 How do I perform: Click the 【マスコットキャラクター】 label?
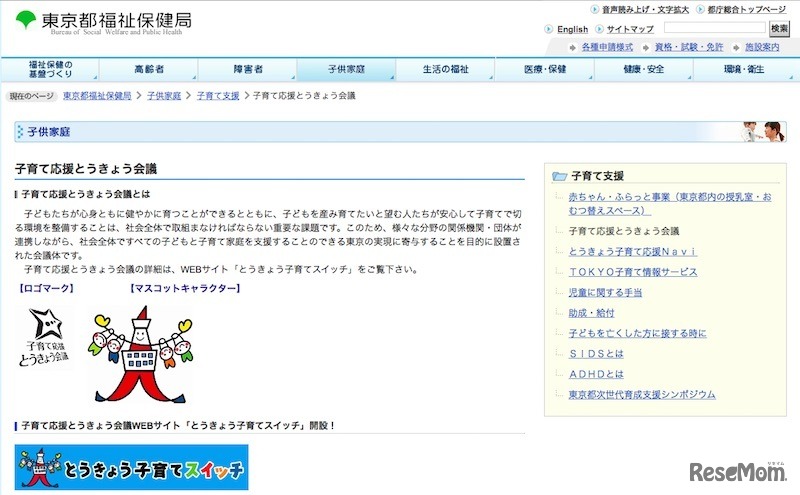click(x=185, y=288)
